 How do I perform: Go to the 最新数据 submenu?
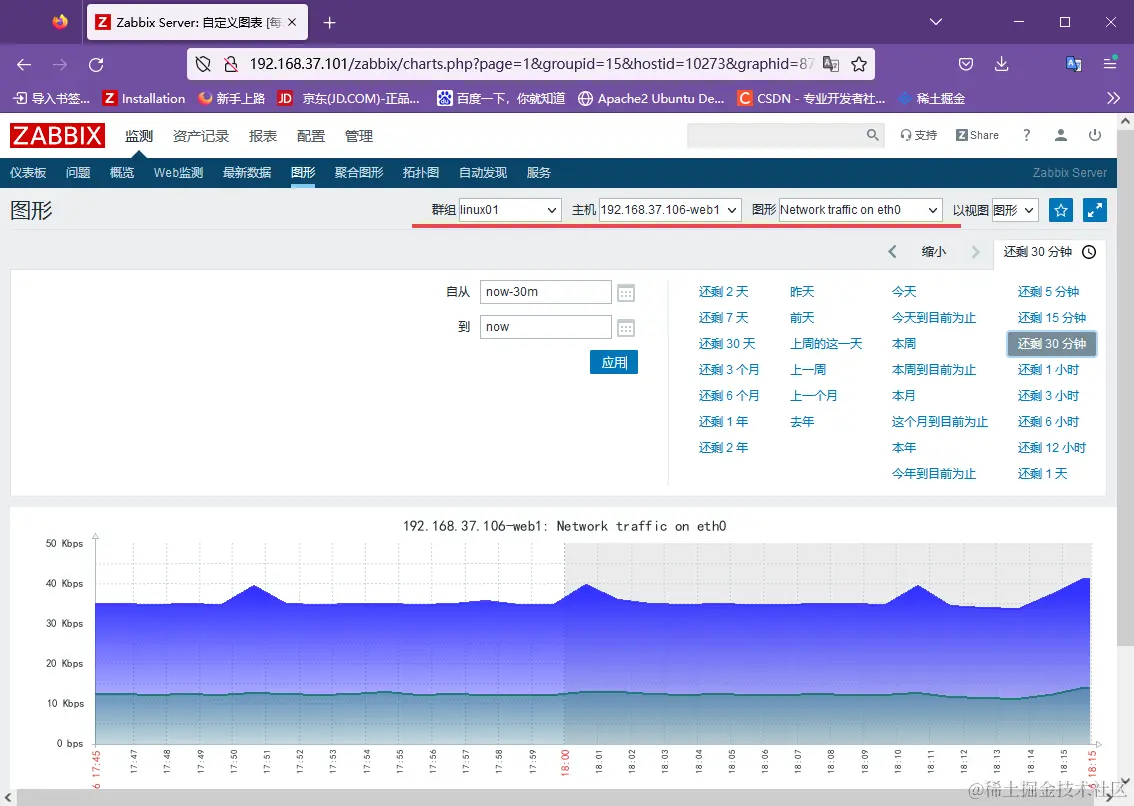point(247,173)
